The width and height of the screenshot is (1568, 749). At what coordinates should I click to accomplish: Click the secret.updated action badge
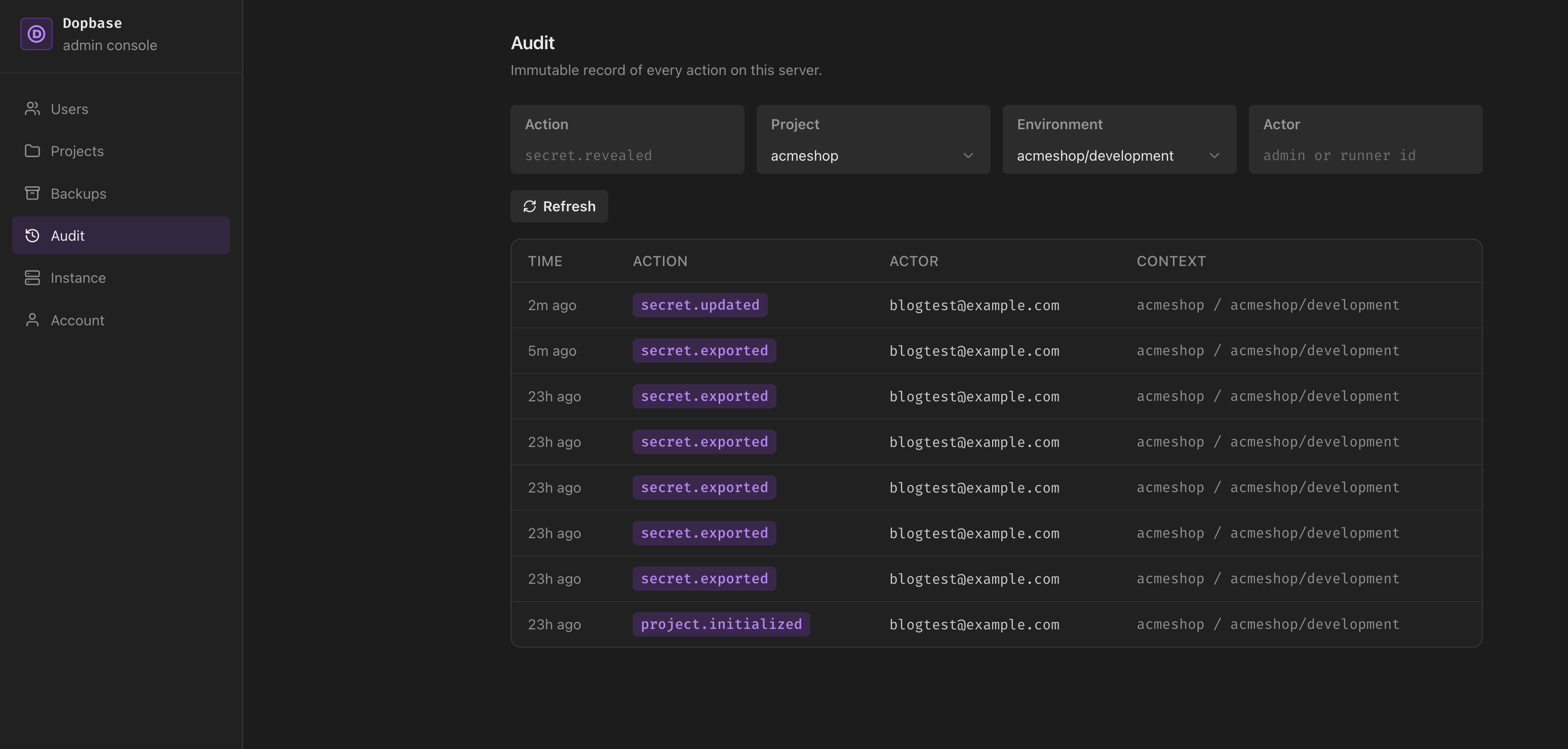(x=700, y=305)
